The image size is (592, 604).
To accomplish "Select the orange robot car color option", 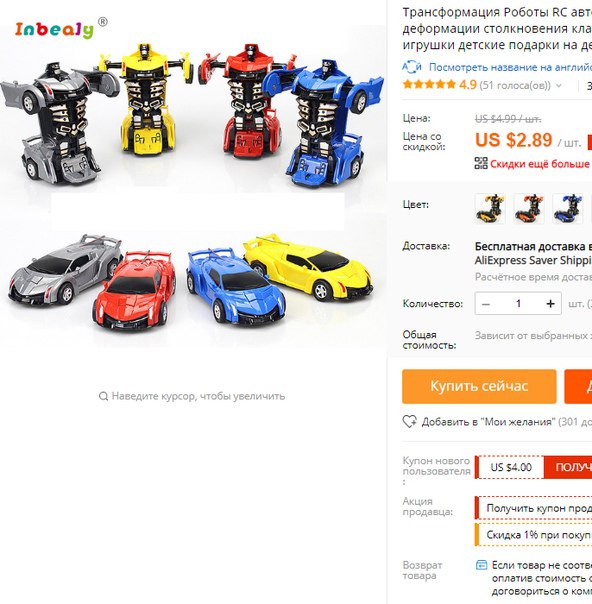I will tap(529, 208).
